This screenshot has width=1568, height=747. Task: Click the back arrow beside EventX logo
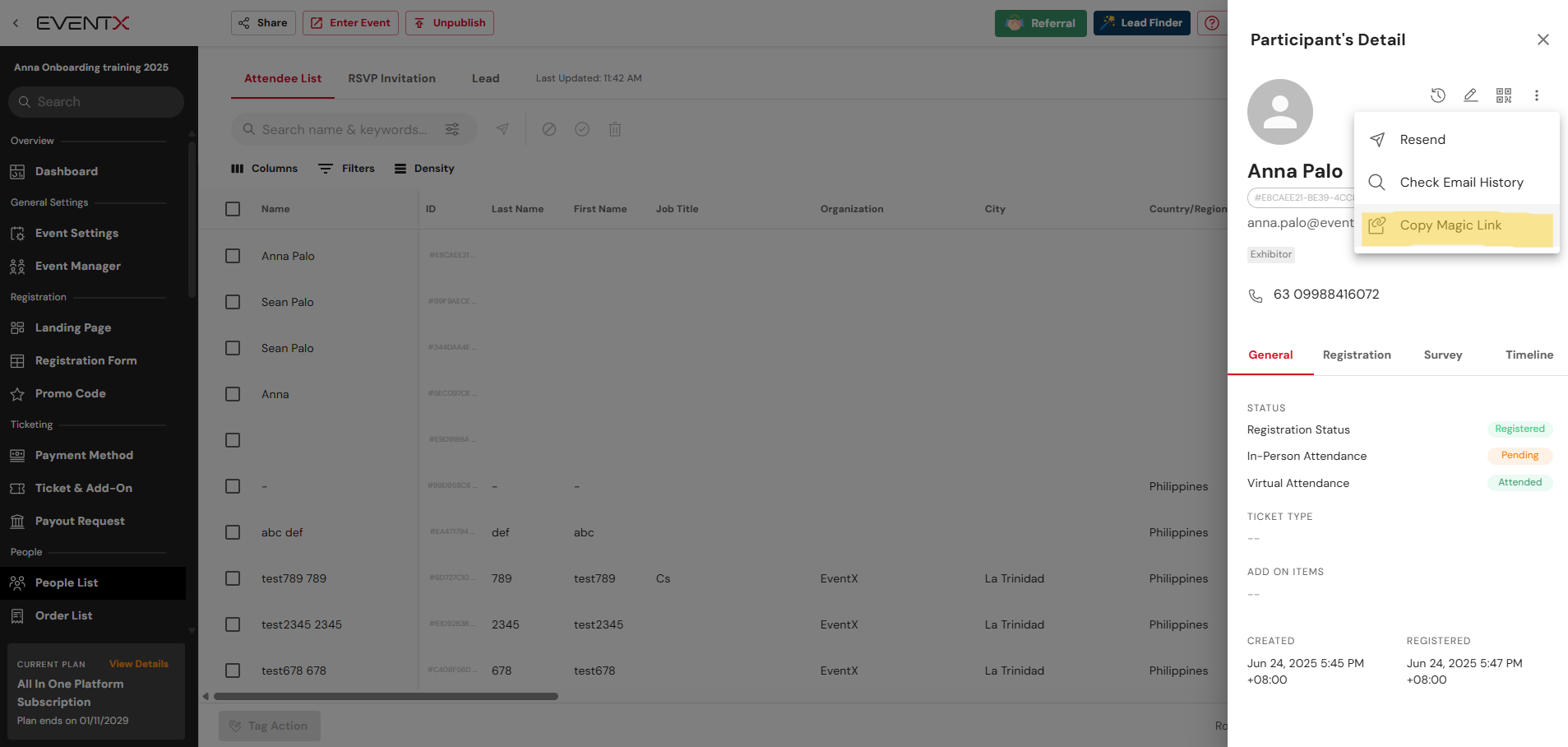point(16,23)
